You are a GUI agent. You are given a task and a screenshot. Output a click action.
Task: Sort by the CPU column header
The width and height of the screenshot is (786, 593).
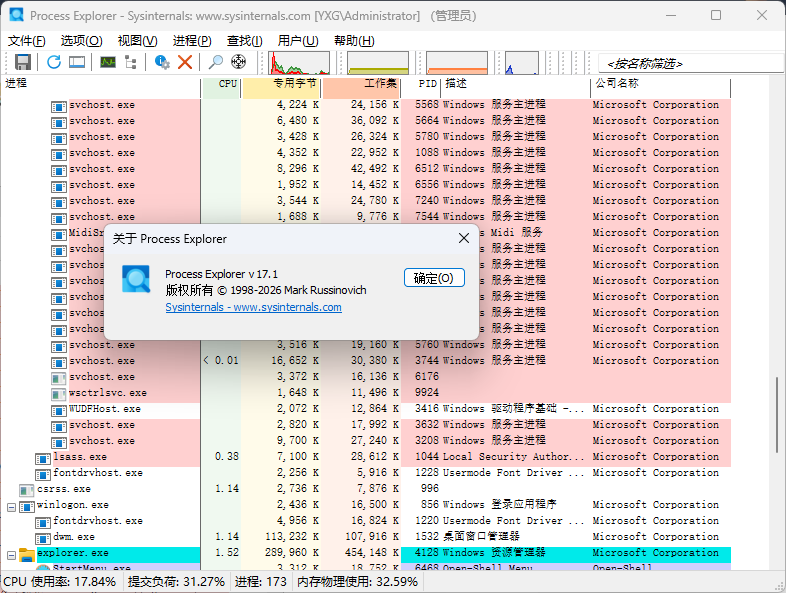click(x=221, y=88)
